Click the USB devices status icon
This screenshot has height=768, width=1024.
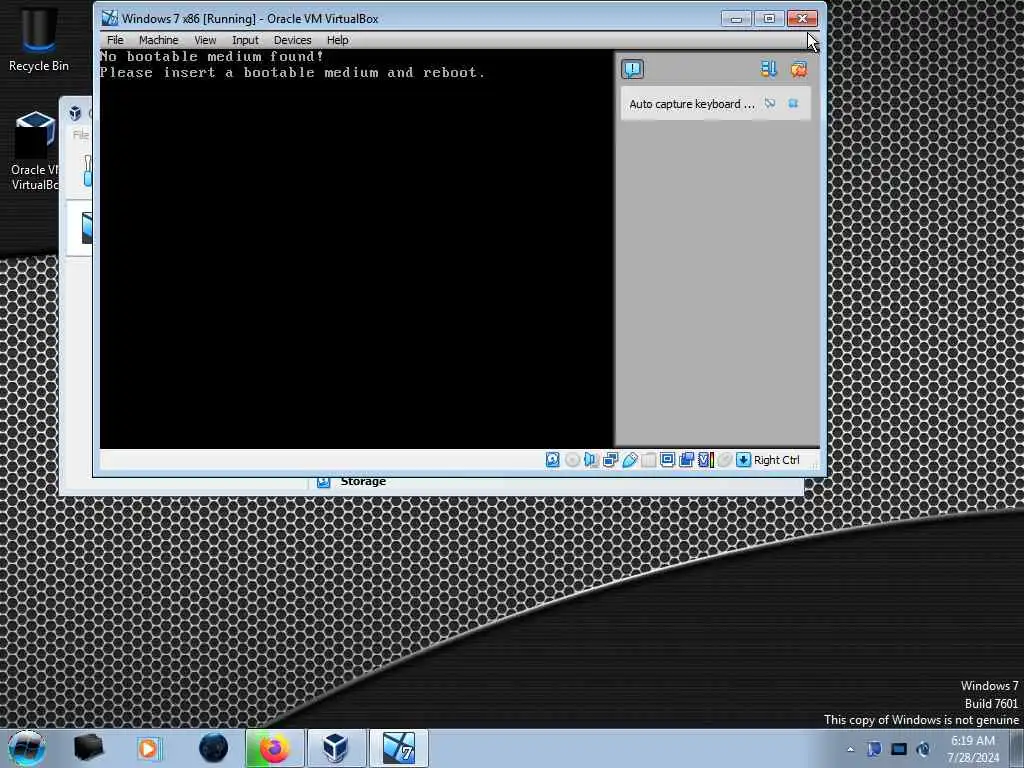tap(630, 460)
